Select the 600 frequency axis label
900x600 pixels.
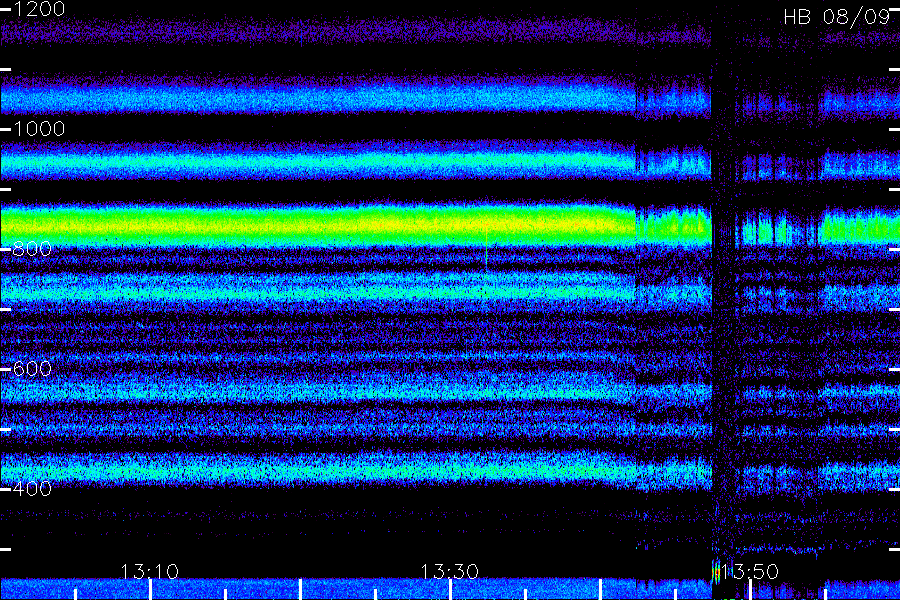pyautogui.click(x=32, y=369)
